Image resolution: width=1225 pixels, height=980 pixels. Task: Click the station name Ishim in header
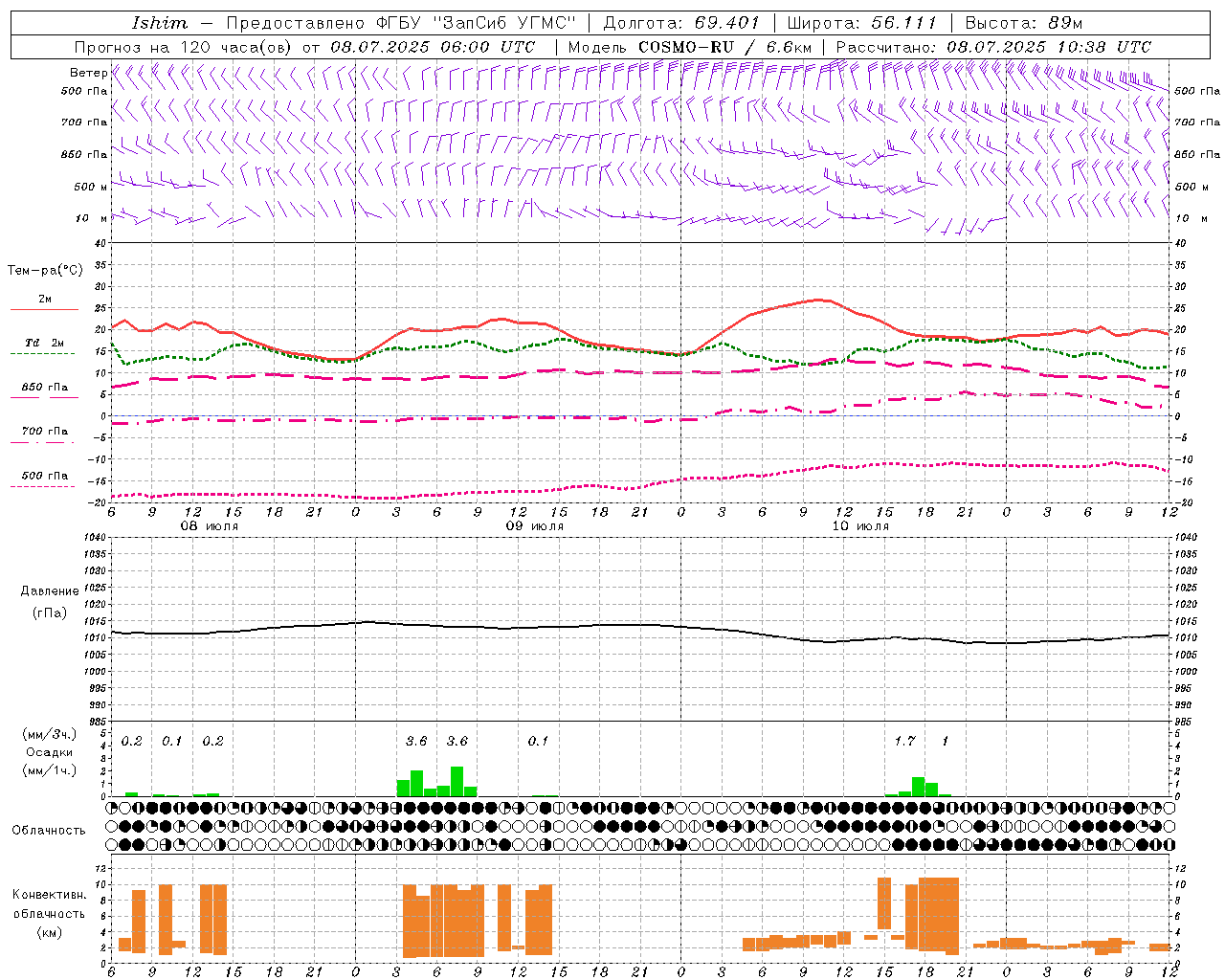pyautogui.click(x=159, y=23)
